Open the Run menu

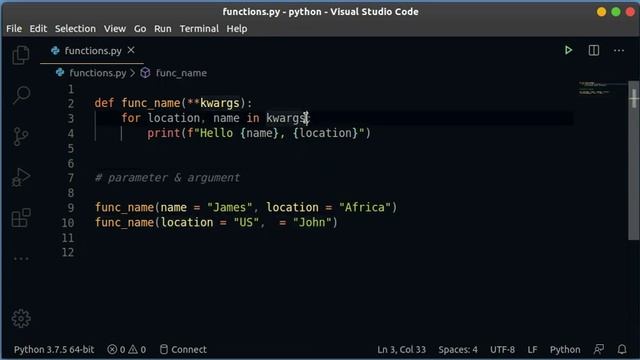[x=162, y=29]
